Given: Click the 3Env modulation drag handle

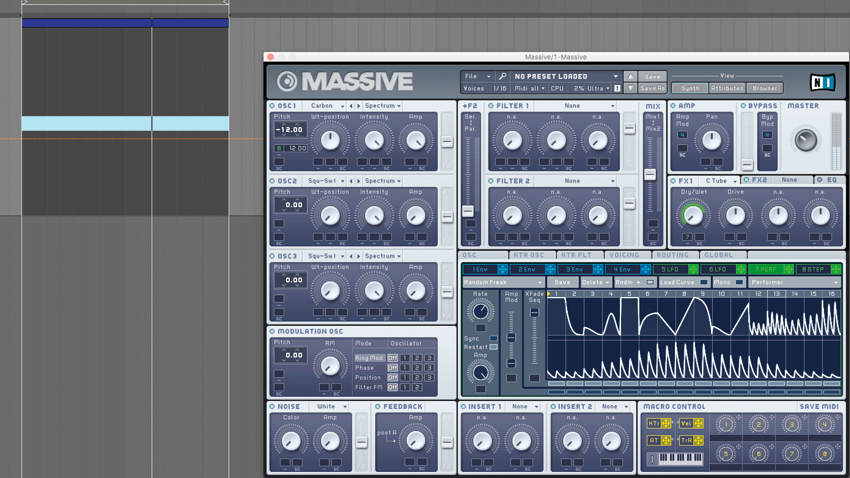Looking at the screenshot, I should coord(598,269).
